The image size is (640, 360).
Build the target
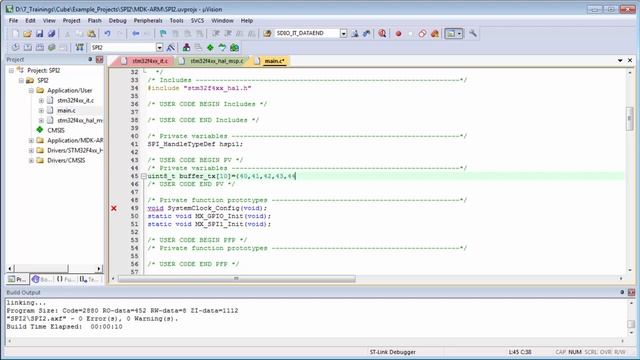(x=27, y=47)
